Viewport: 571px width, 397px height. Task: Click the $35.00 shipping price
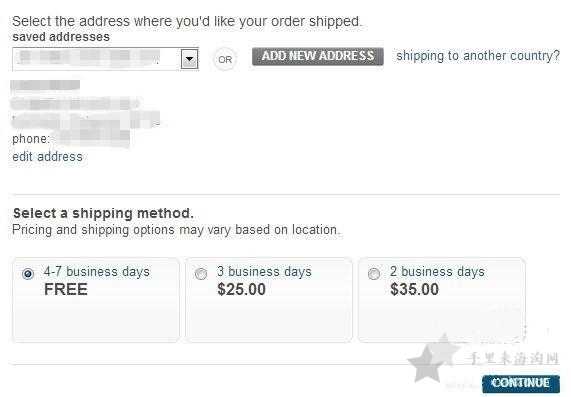tap(414, 290)
